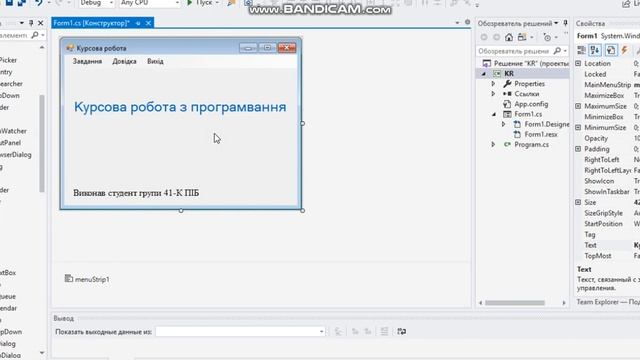Toggle word wrap in the Output toolbar

click(402, 331)
